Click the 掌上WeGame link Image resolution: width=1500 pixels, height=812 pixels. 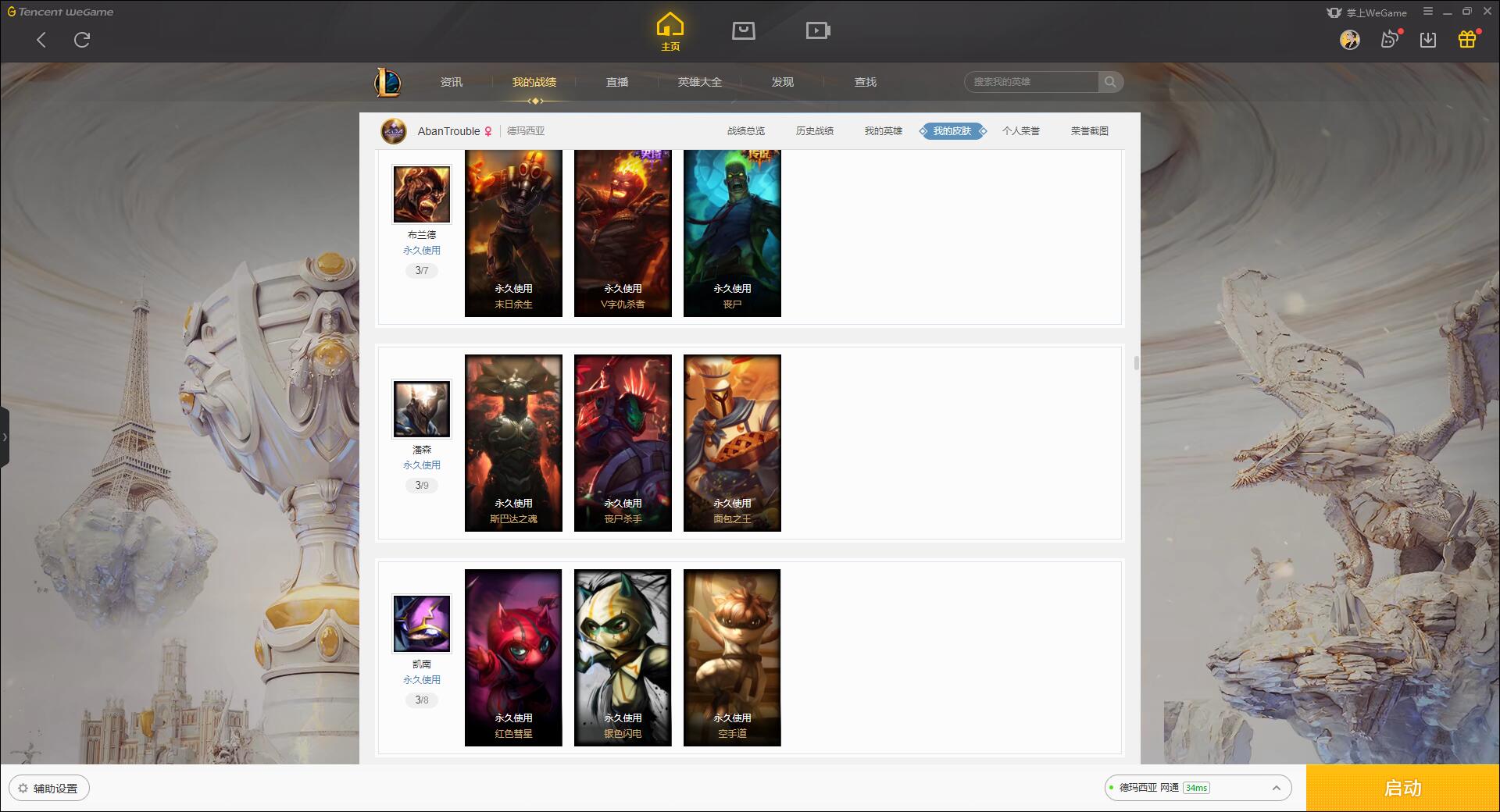(1366, 12)
